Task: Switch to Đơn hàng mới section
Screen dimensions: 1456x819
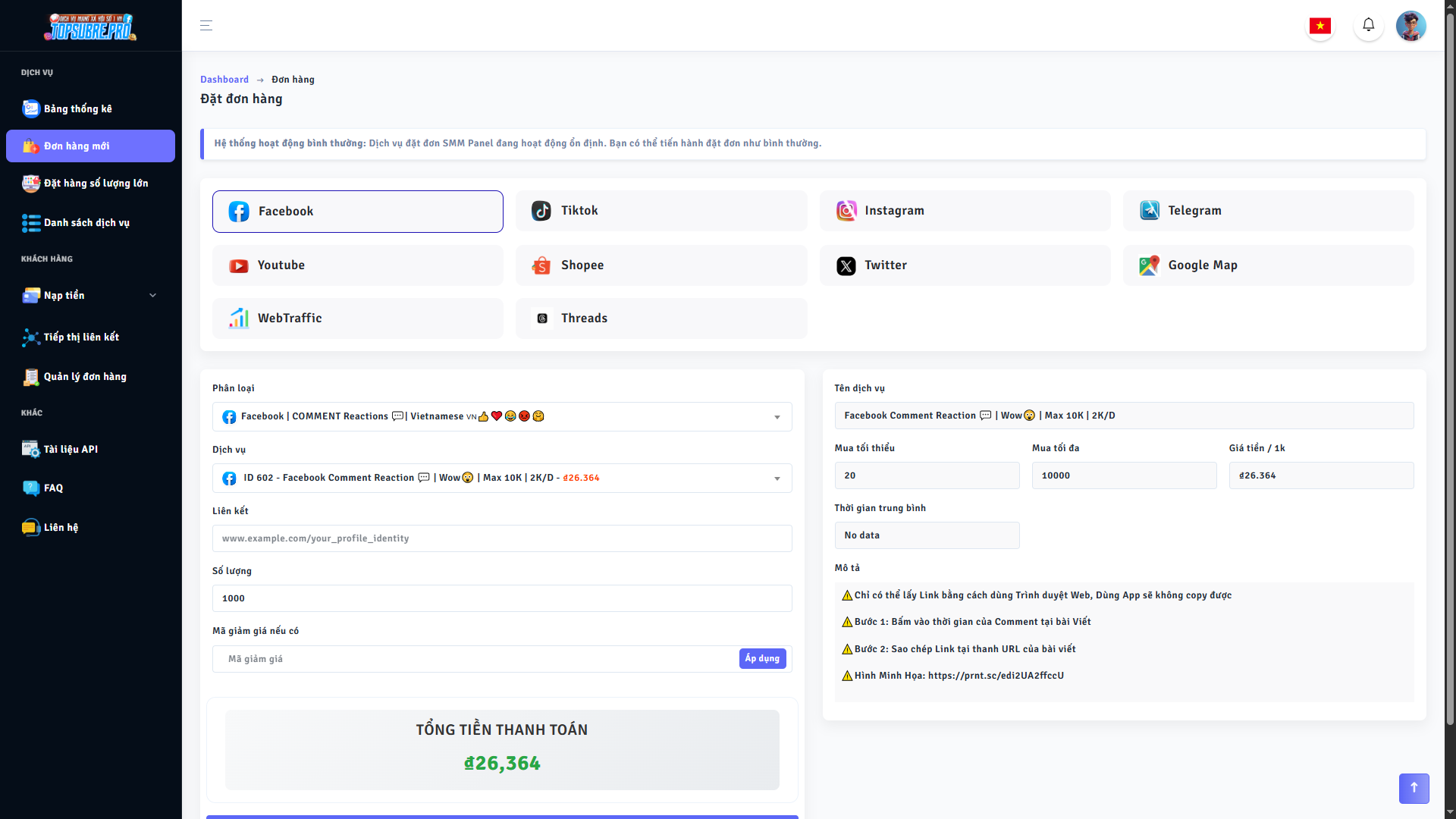Action: [90, 146]
